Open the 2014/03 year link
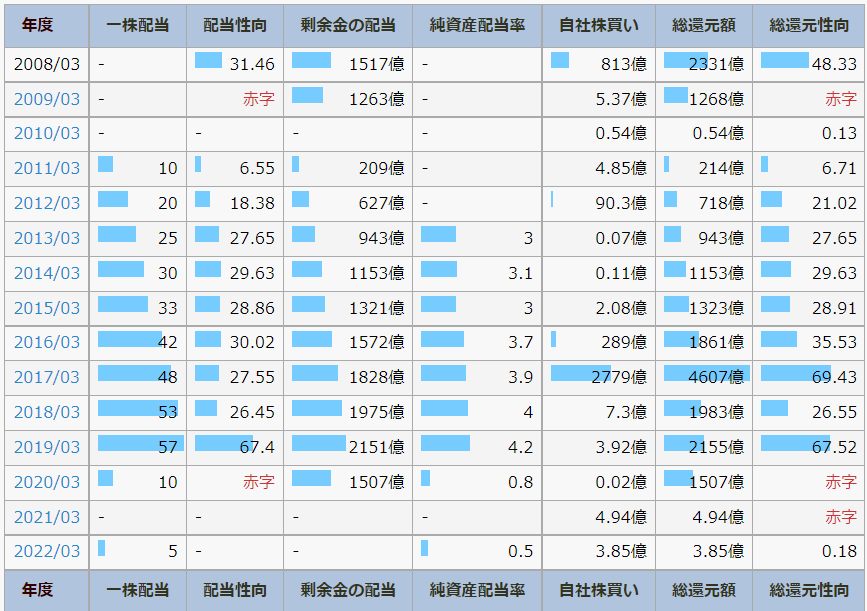This screenshot has height=611, width=867. 47,273
